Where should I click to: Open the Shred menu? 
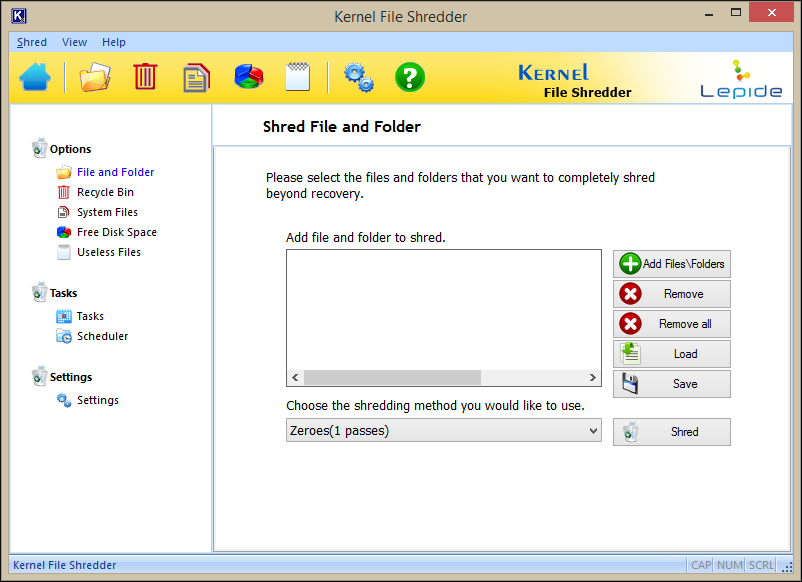point(32,42)
